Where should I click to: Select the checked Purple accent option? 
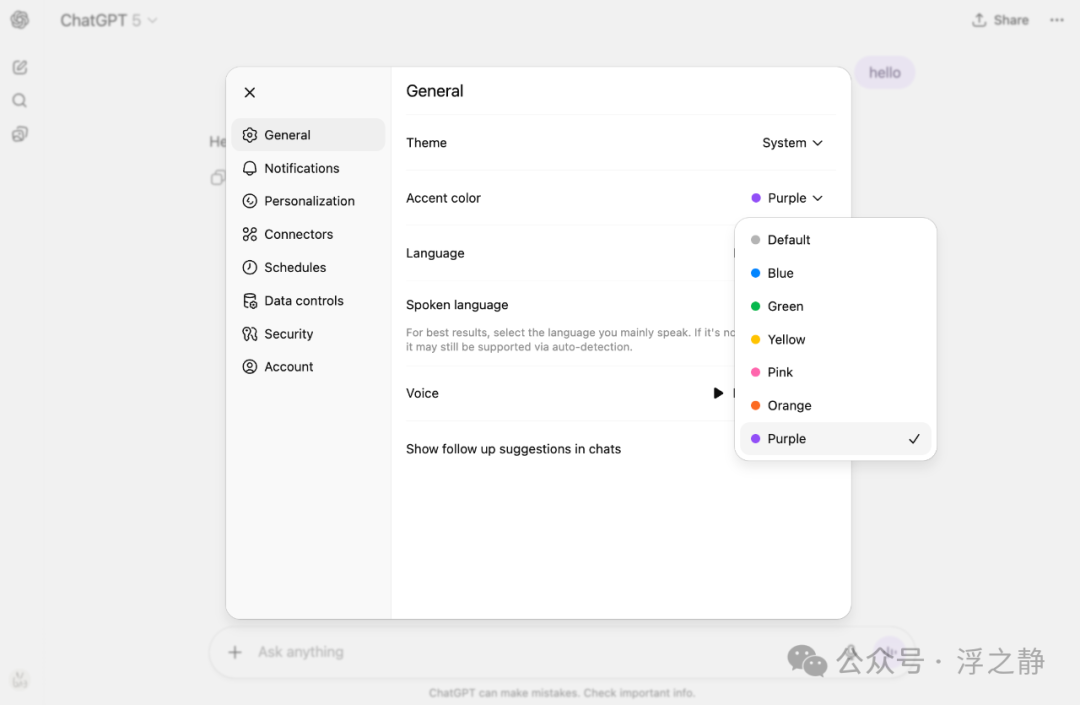(835, 439)
